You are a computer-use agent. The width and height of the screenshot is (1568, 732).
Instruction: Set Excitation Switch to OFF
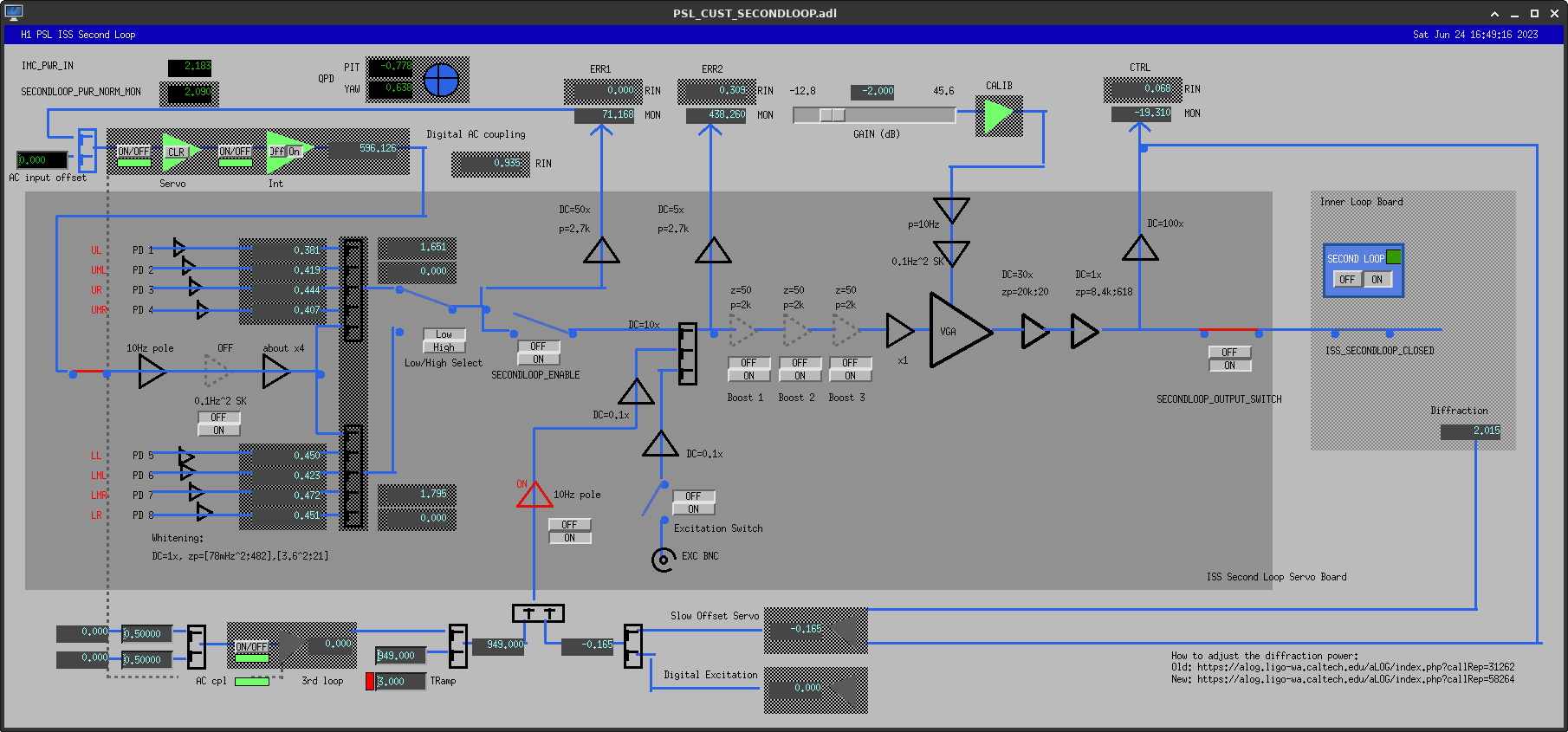coord(693,496)
